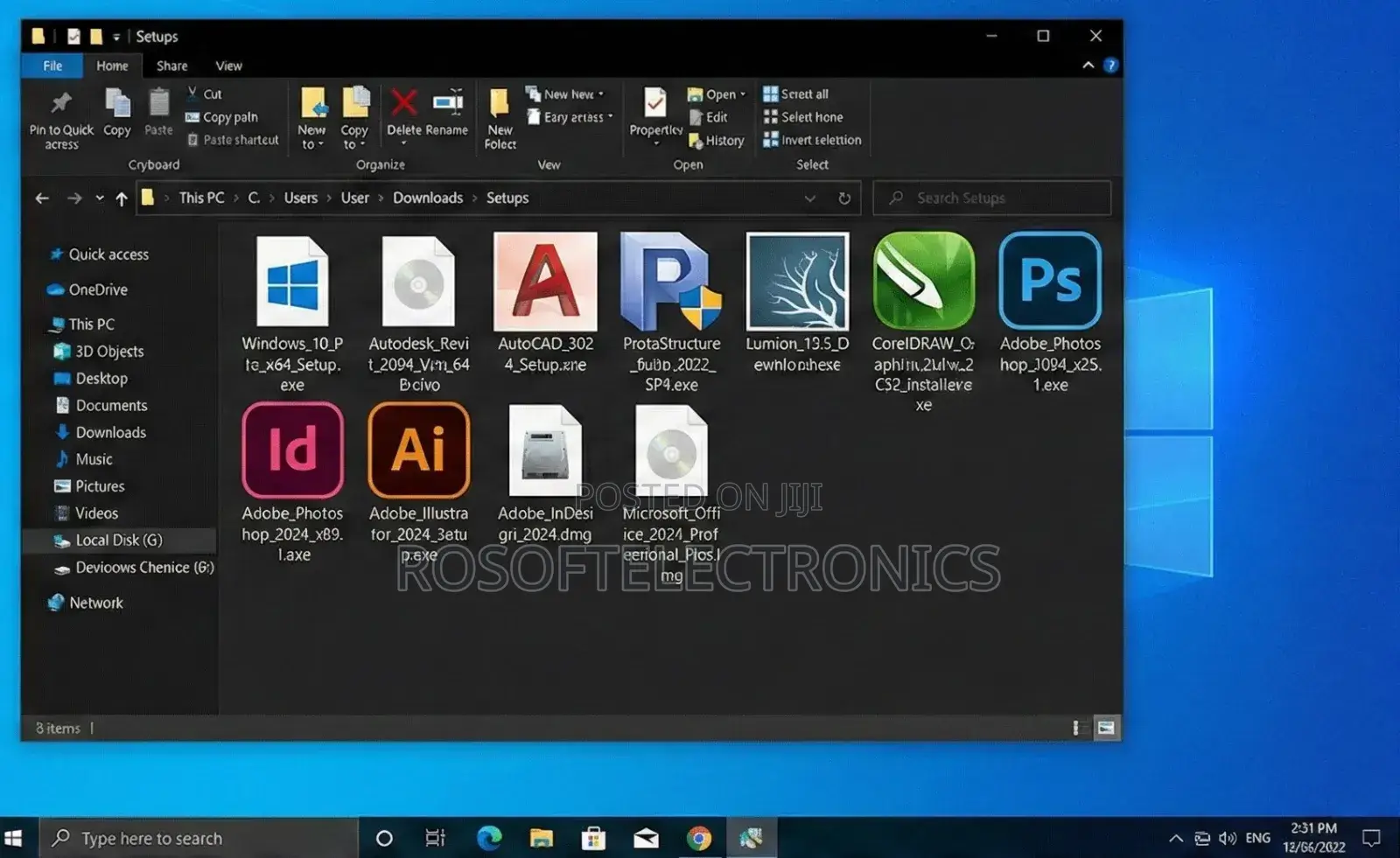
Task: Go up one folder level
Action: tap(122, 198)
